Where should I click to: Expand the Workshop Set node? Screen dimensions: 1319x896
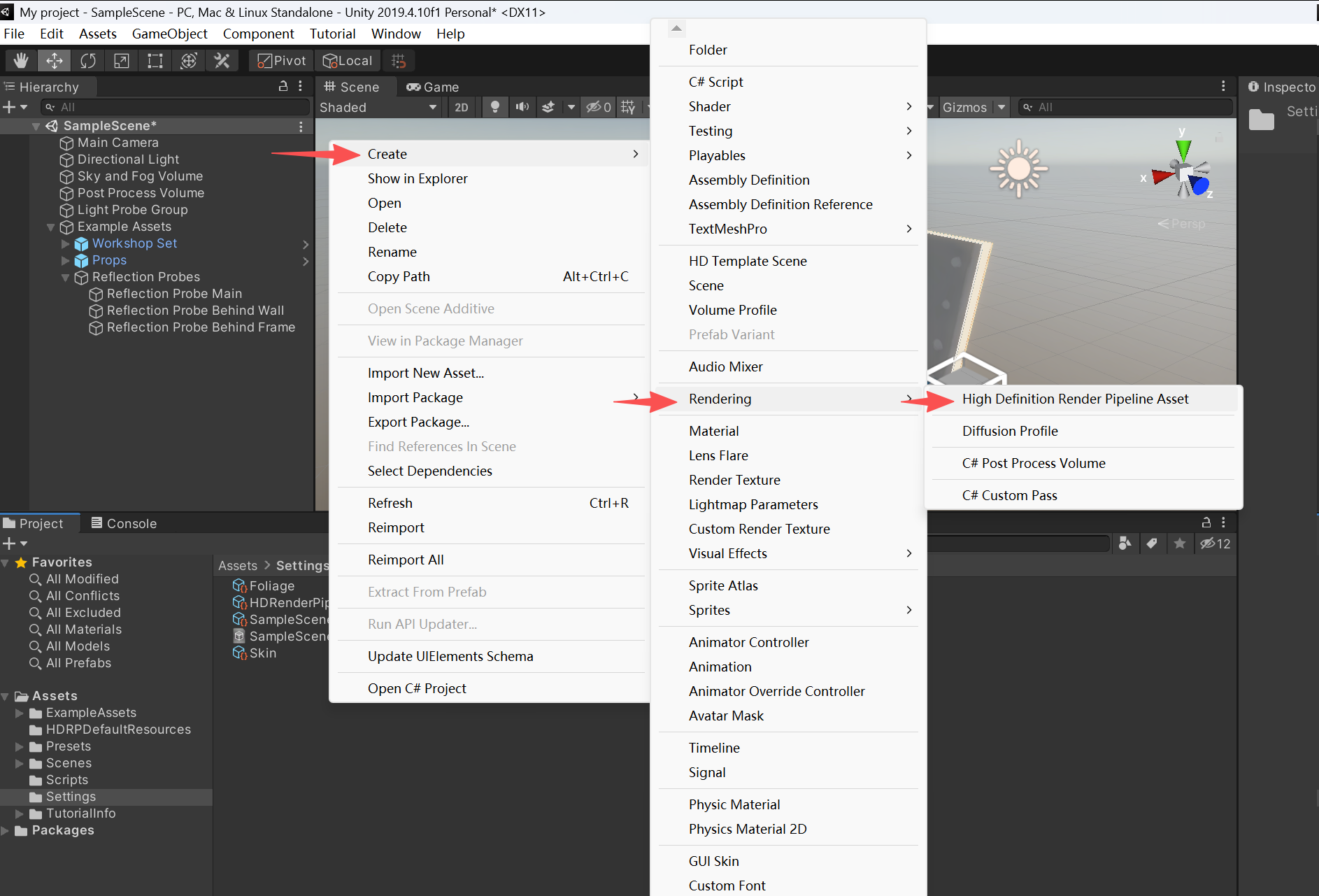tap(65, 243)
